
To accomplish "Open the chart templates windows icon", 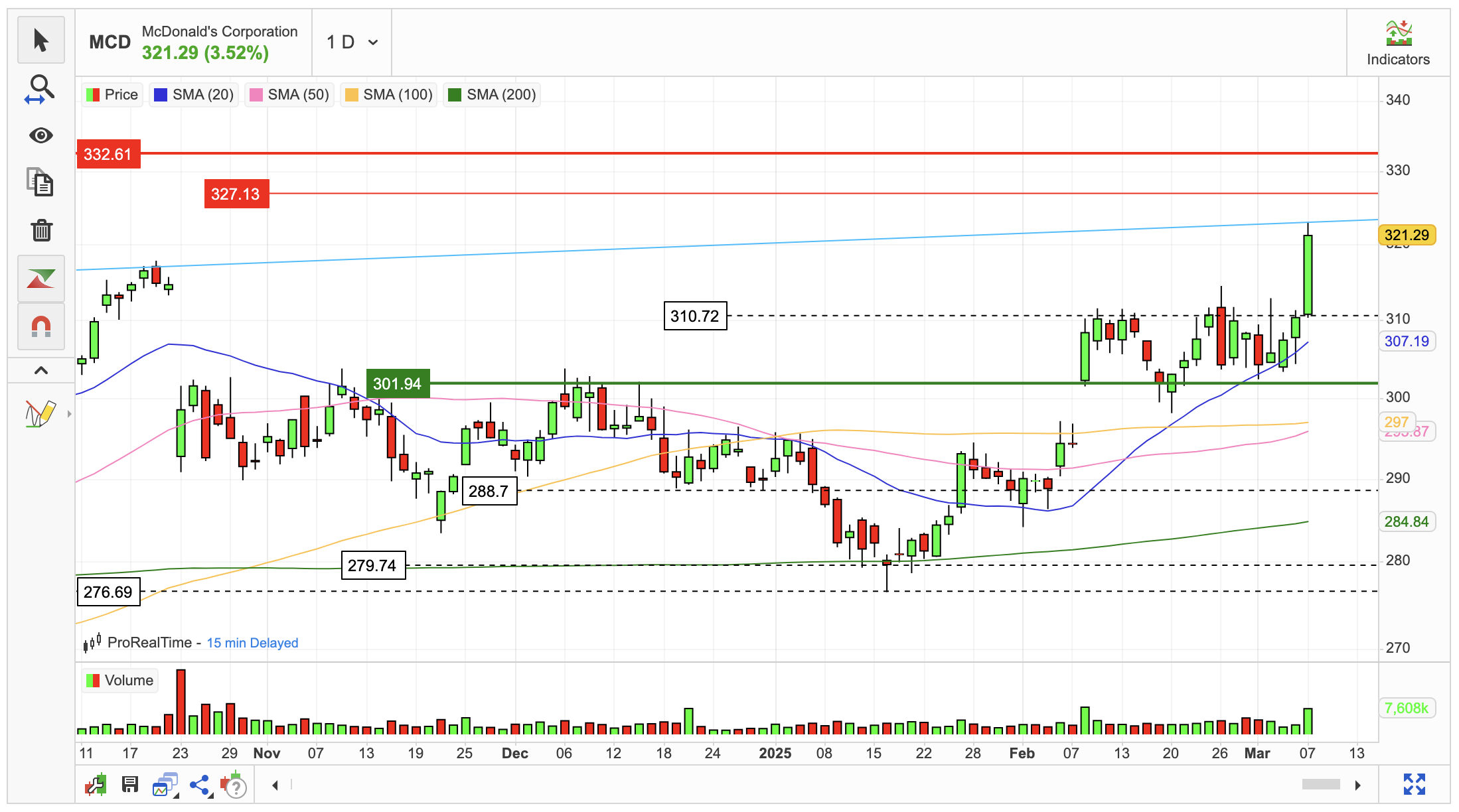I will pyautogui.click(x=166, y=785).
